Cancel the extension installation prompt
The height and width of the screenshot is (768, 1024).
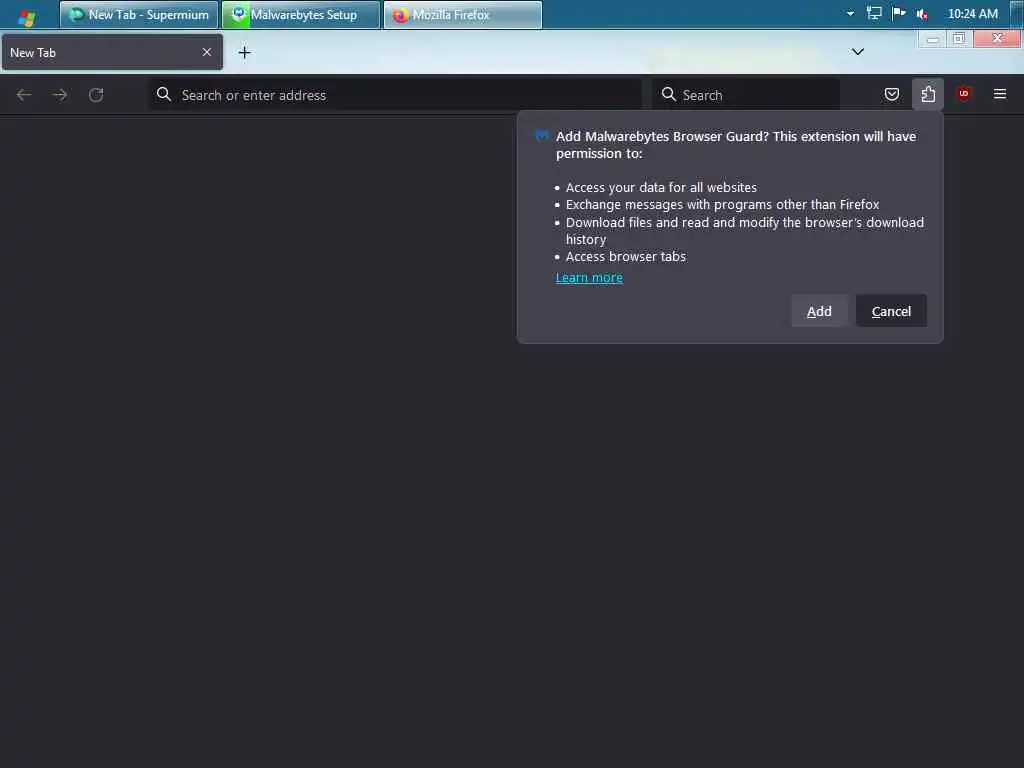click(x=891, y=311)
